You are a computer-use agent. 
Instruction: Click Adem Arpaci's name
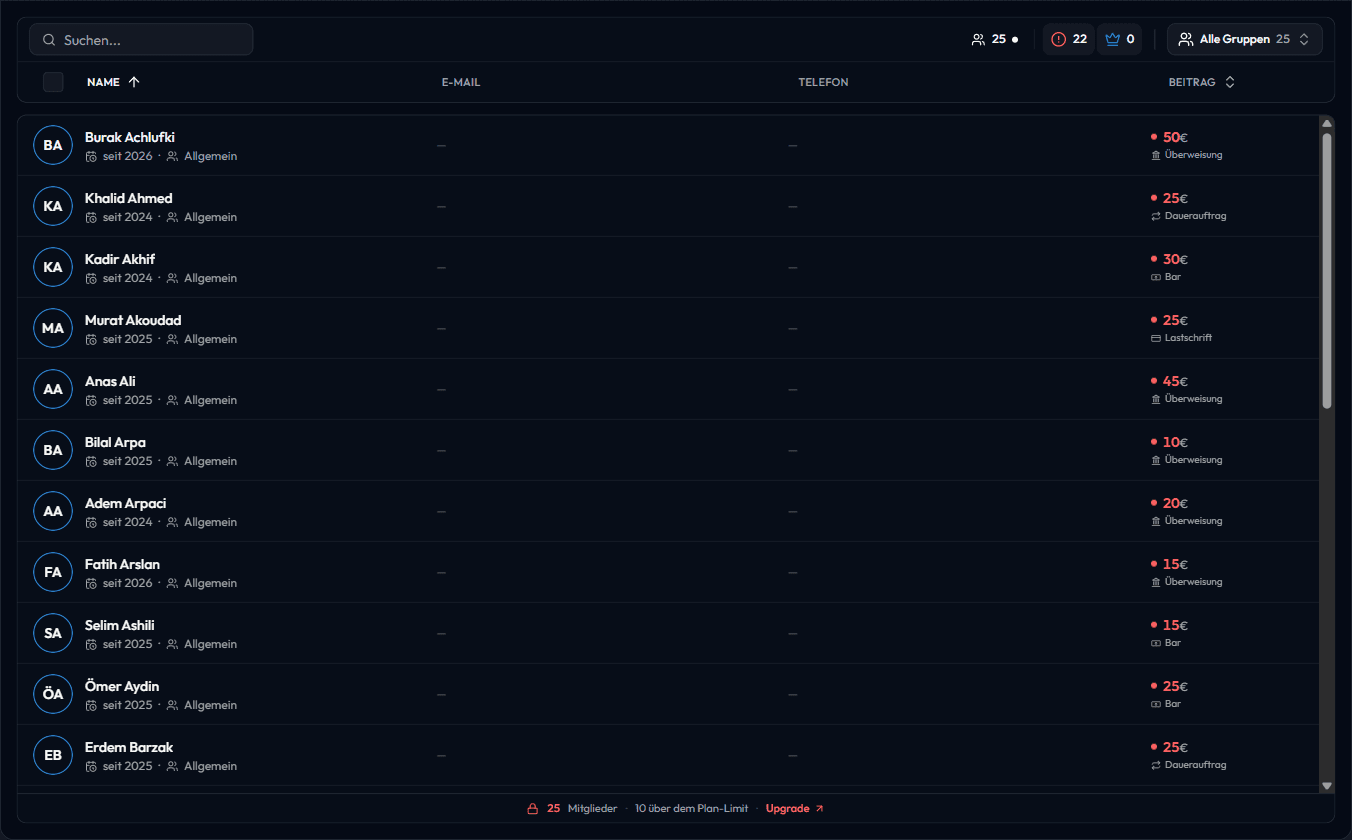click(126, 503)
